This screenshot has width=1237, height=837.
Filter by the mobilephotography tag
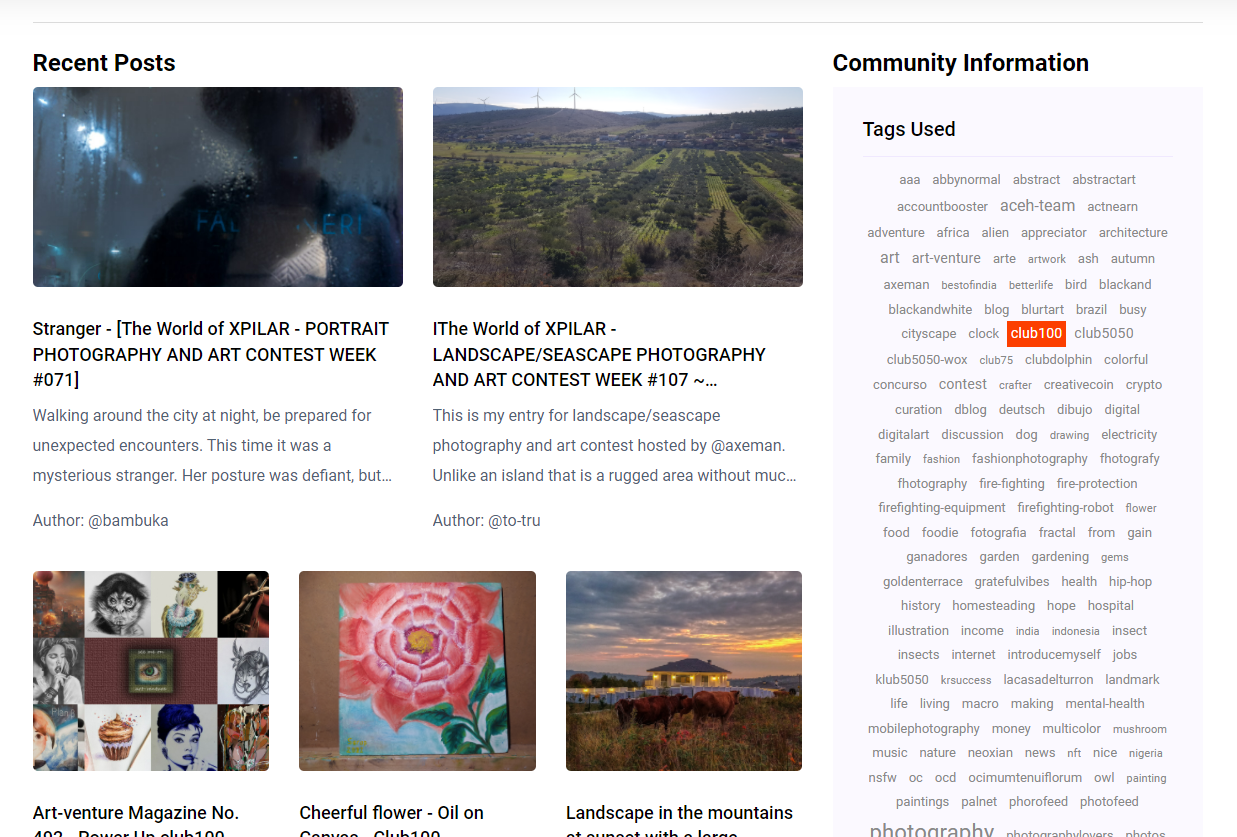[x=924, y=729]
